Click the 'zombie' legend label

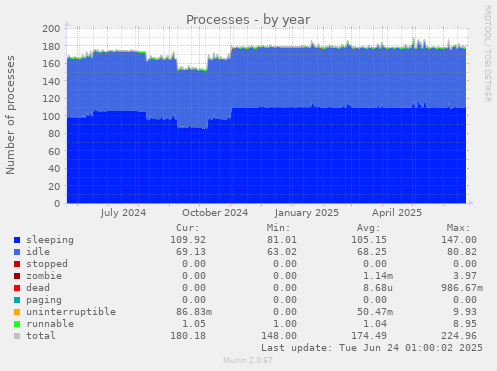point(44,276)
